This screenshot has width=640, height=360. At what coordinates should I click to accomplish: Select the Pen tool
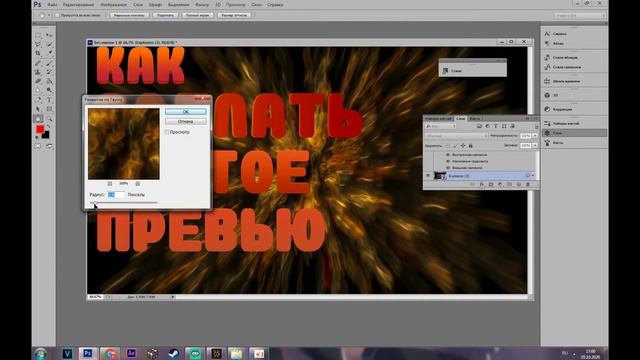point(38,100)
